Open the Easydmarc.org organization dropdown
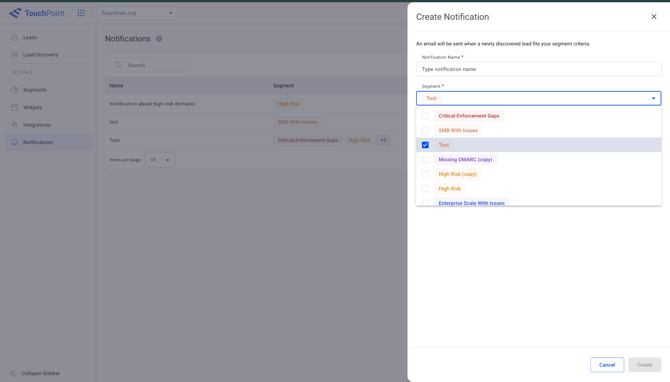Screen dimensions: 670x382 [138, 13]
